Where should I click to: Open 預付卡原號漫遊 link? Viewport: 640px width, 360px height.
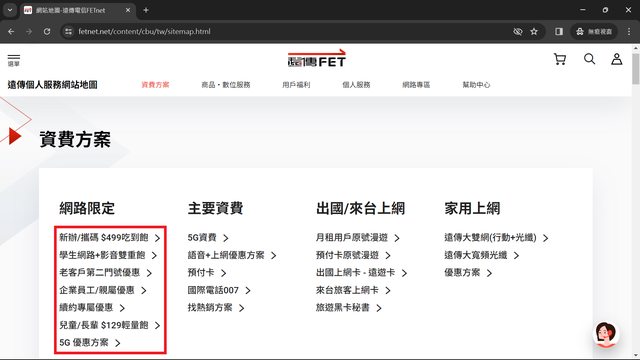point(353,255)
